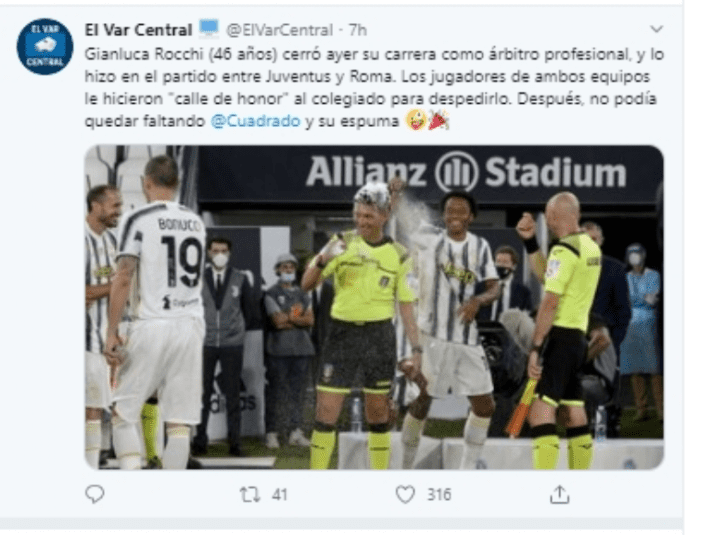Screen dimensions: 712x535
Task: Click the party popper emoji in tweet
Action: [438, 120]
